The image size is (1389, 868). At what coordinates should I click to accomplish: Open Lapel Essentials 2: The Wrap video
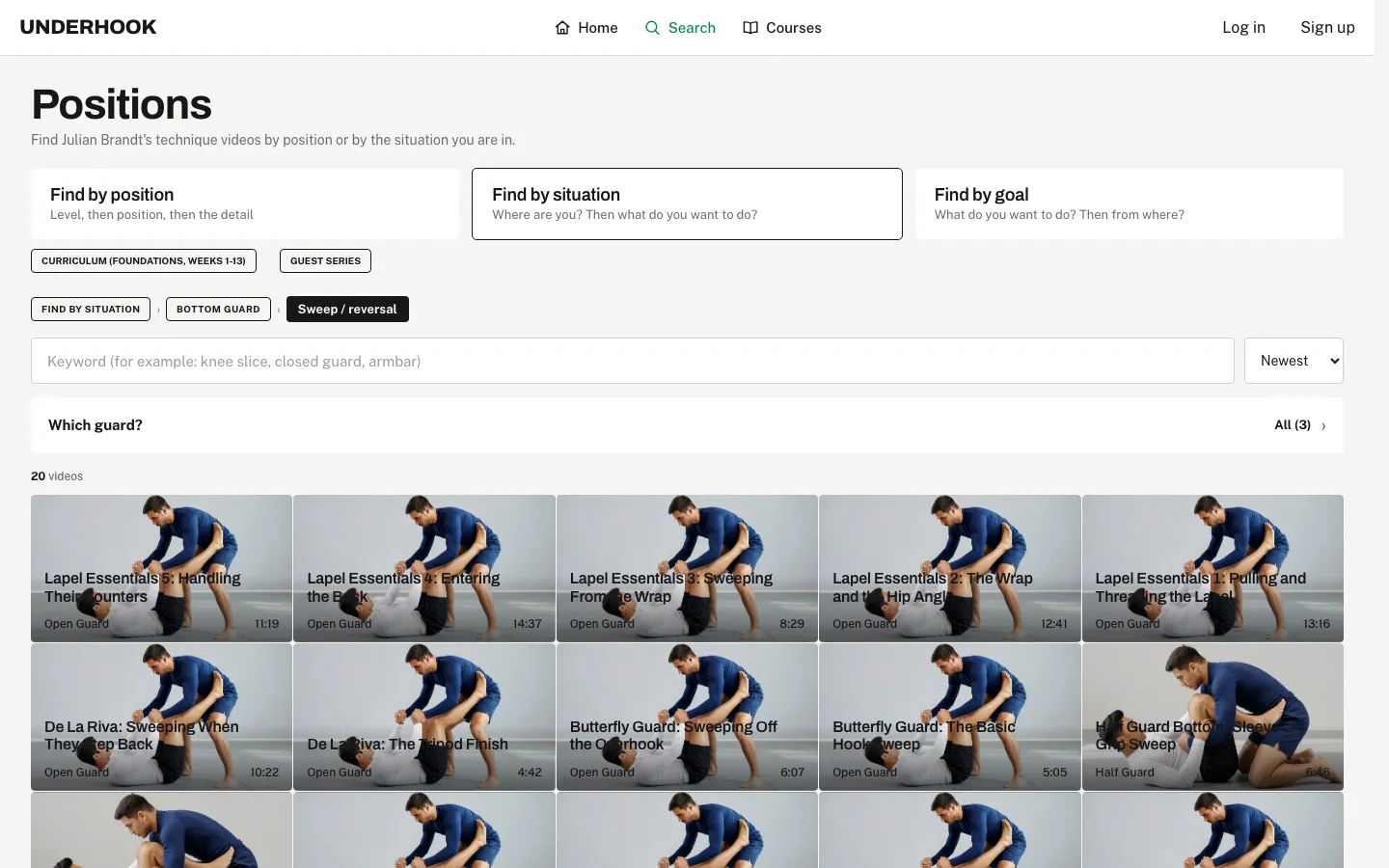point(950,568)
